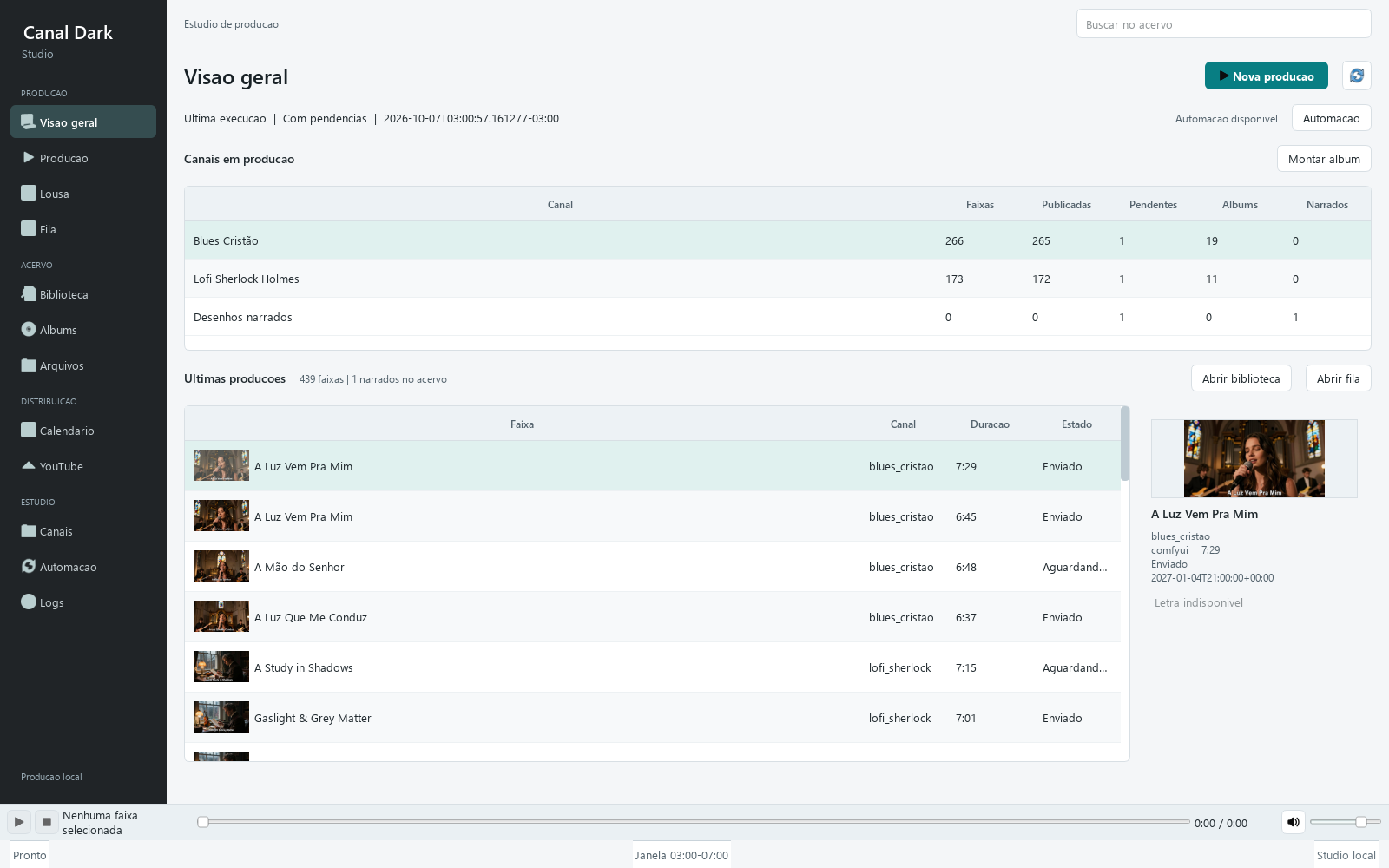Viewport: 1389px width, 868px height.
Task: Go to Biblioteca in the sidebar
Action: click(x=83, y=294)
